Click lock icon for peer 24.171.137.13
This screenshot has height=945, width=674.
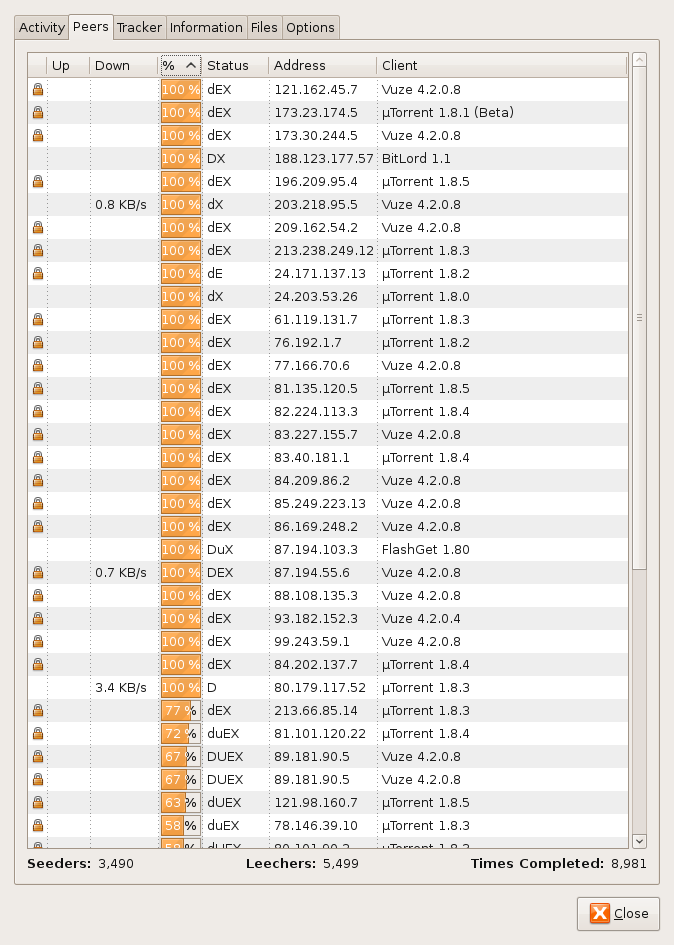(x=38, y=274)
